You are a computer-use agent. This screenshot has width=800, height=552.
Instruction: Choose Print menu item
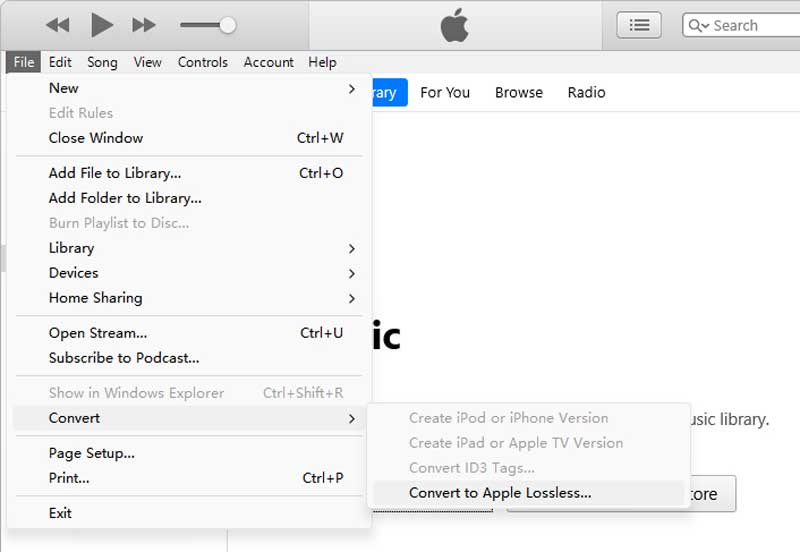click(x=189, y=479)
